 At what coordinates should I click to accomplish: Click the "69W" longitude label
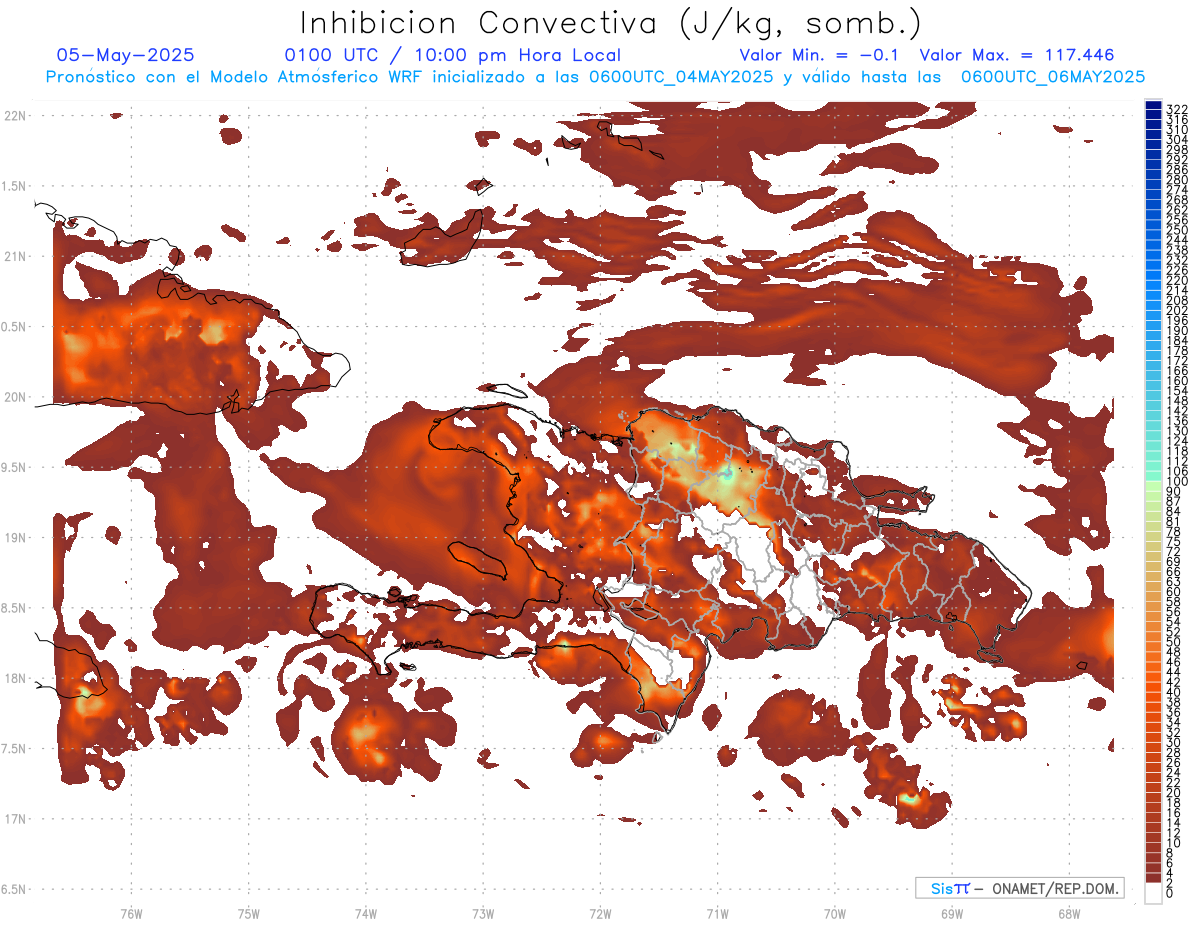[952, 913]
